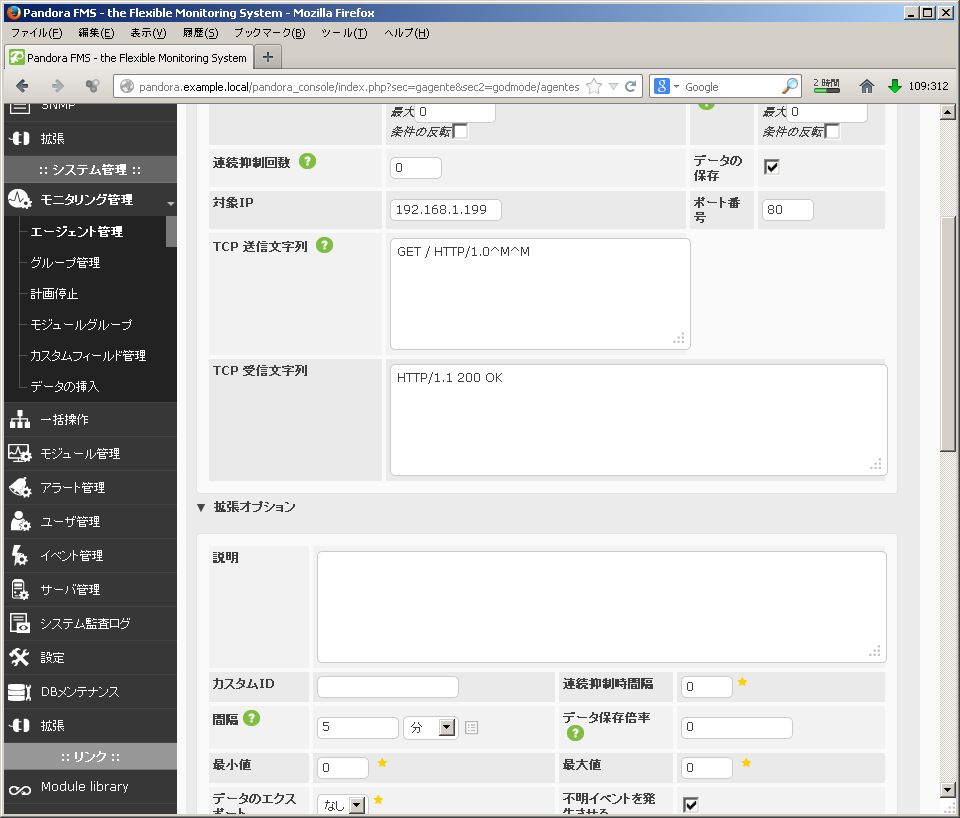Open the 編集 menu
This screenshot has width=960, height=818.
point(96,33)
